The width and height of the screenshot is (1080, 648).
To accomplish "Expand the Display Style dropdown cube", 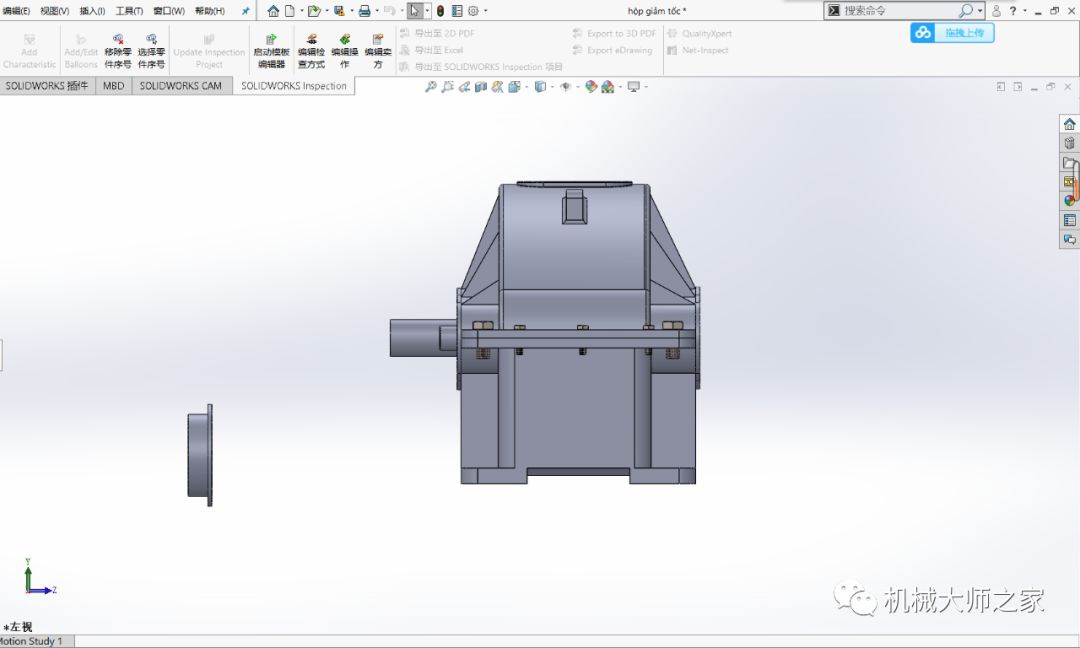I will pyautogui.click(x=540, y=87).
